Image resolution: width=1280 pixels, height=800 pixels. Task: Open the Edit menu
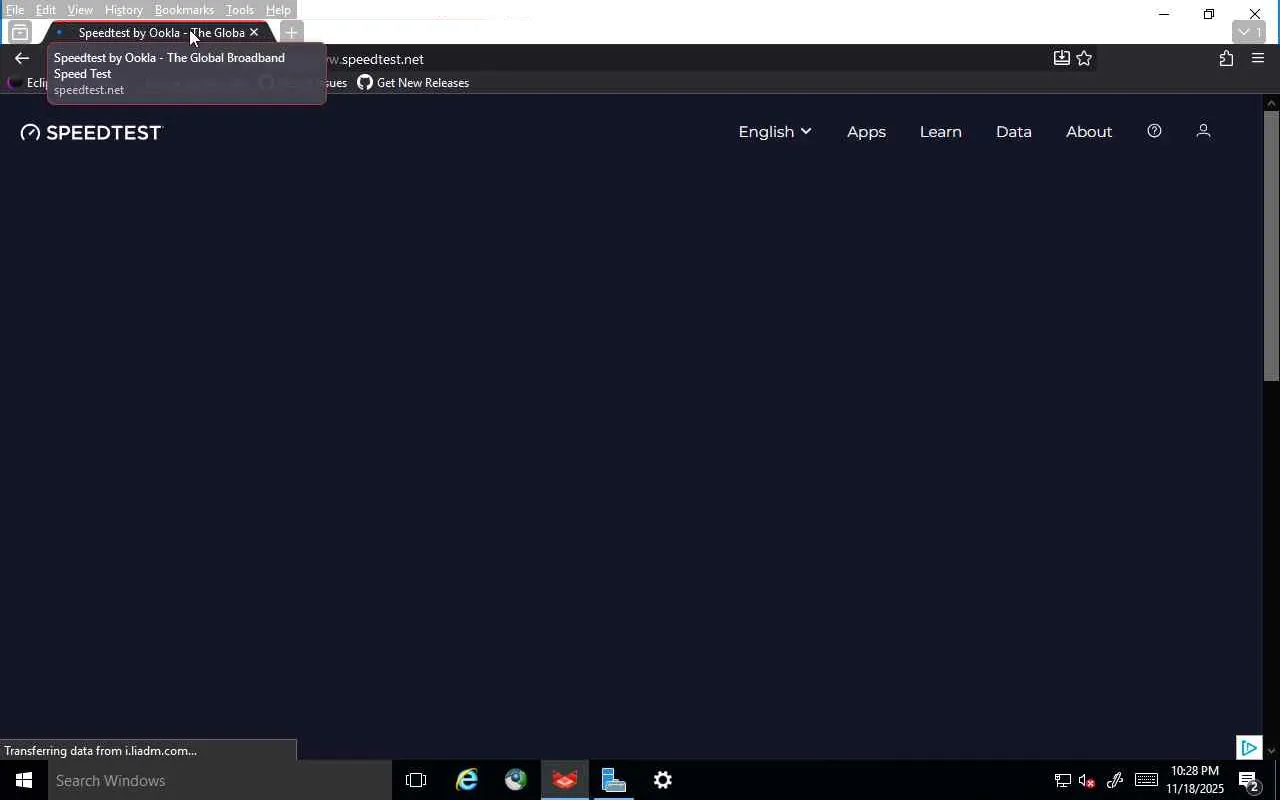[46, 10]
